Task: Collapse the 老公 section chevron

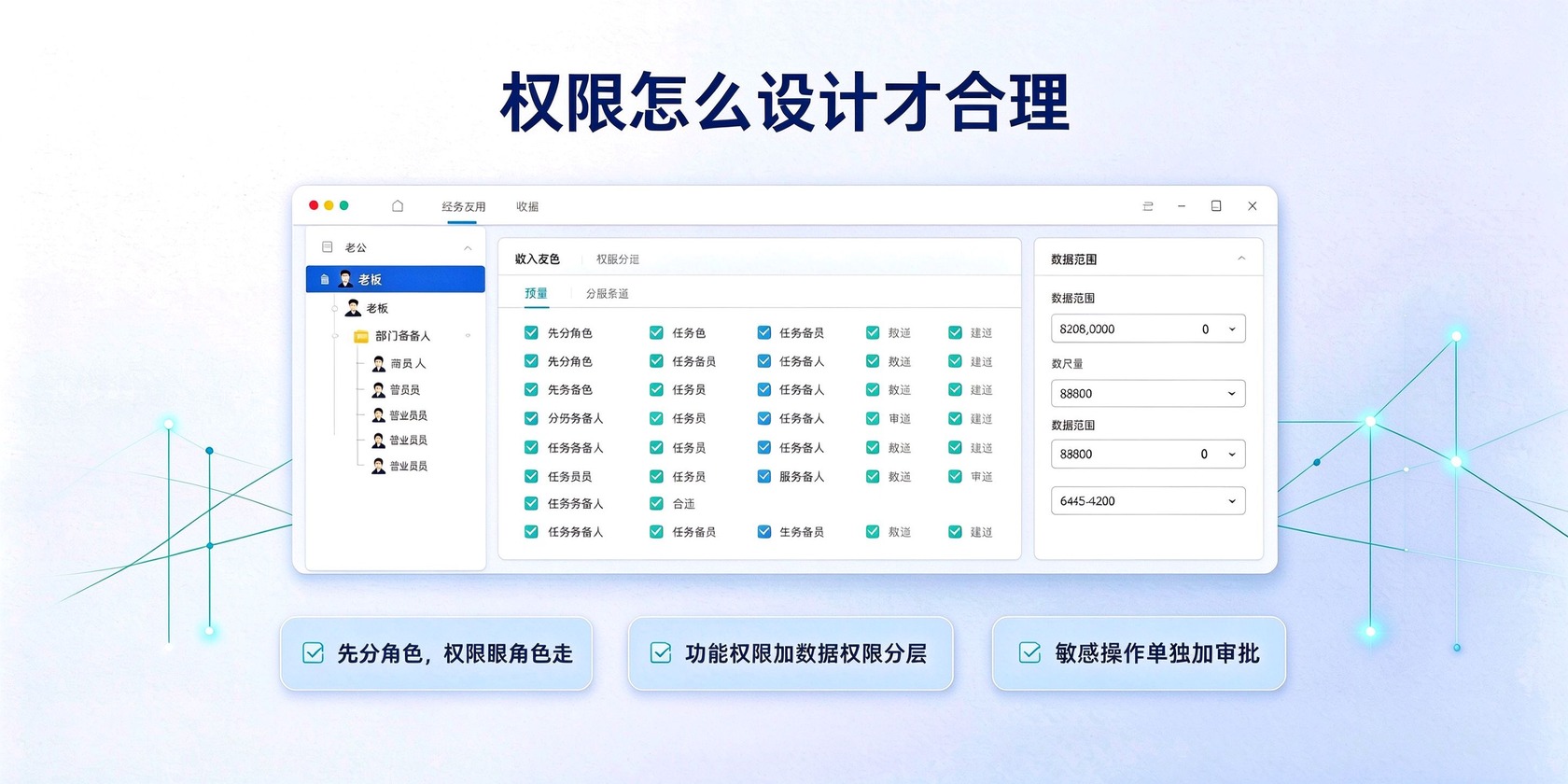Action: coord(468,248)
